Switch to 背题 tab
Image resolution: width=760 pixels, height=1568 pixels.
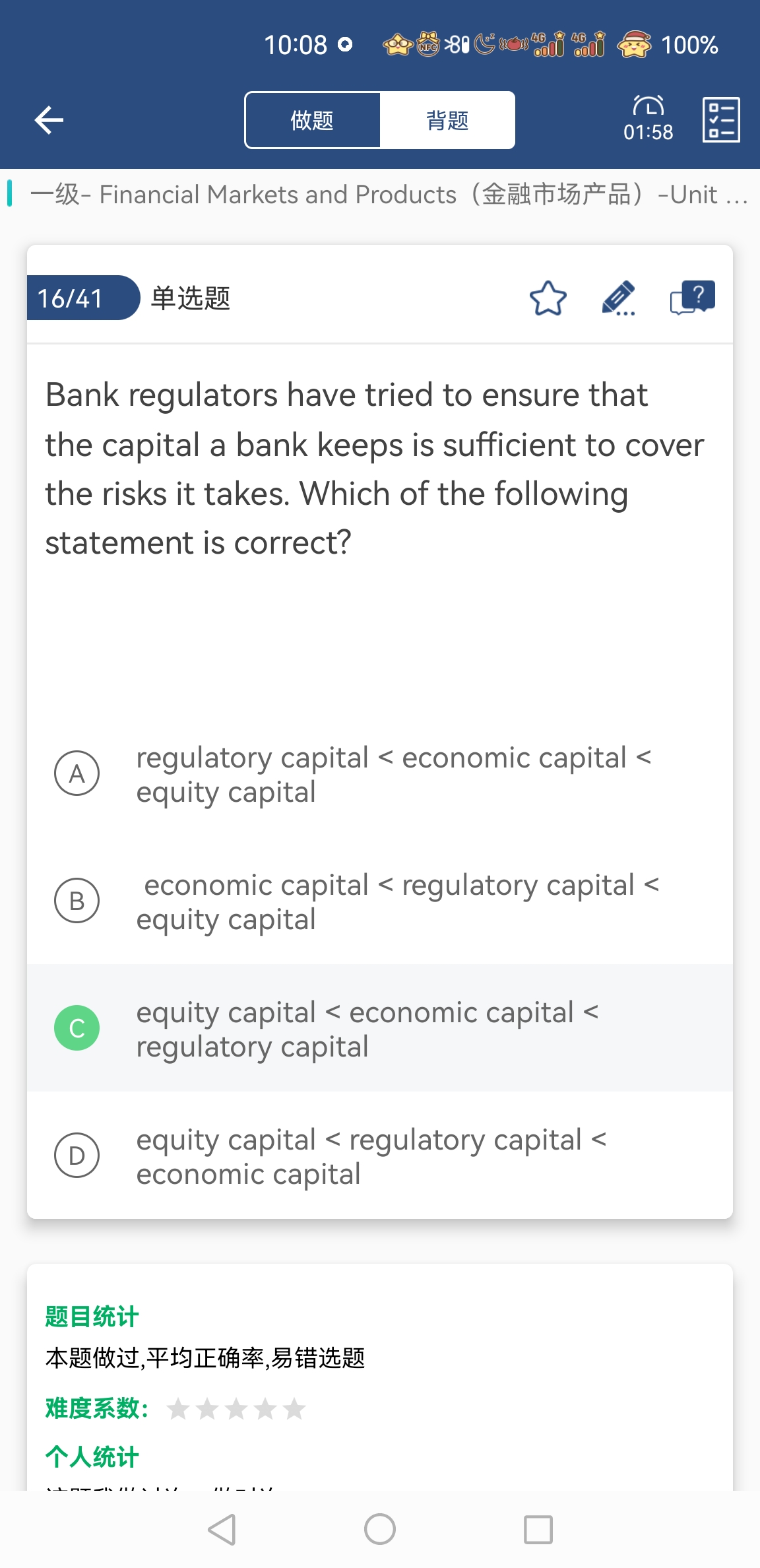(x=447, y=120)
